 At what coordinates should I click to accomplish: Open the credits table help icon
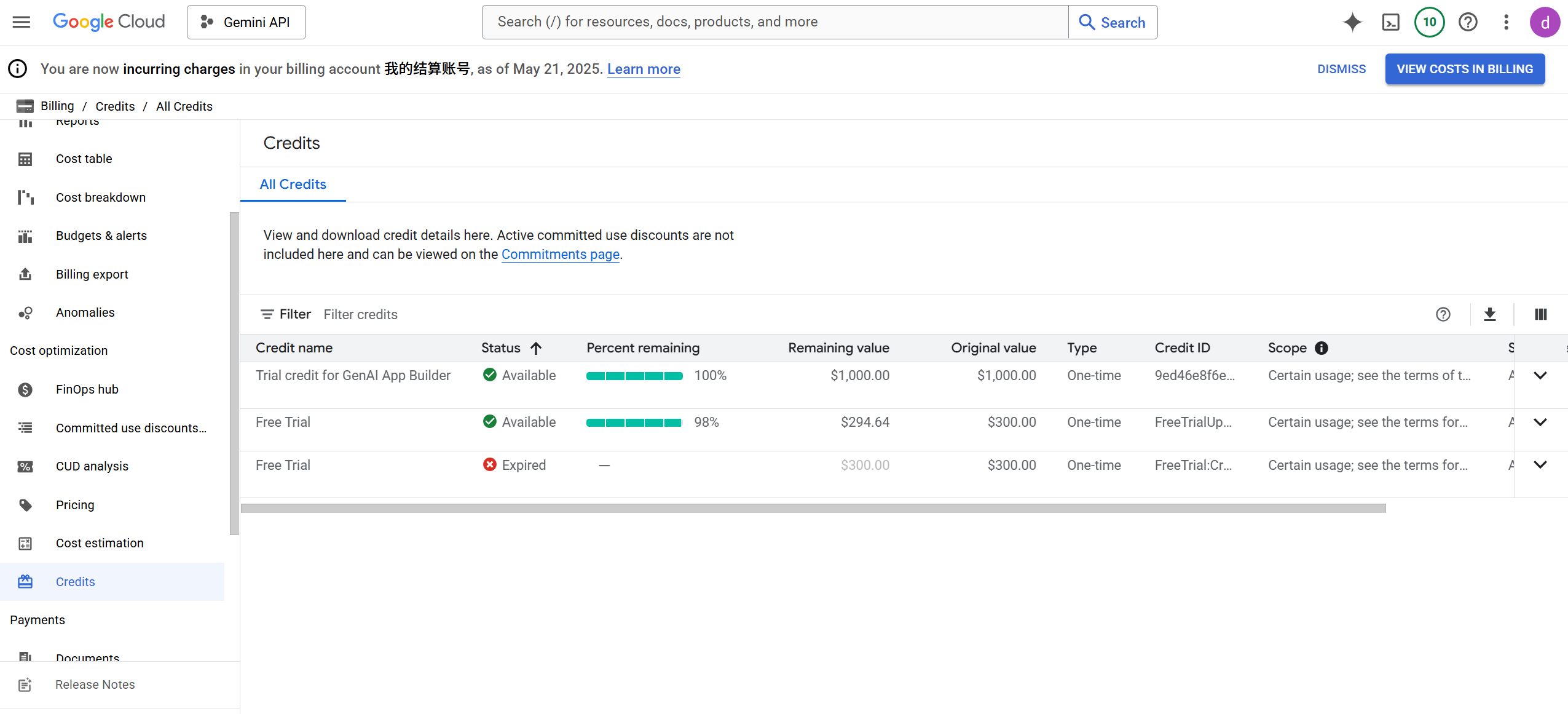1443,314
